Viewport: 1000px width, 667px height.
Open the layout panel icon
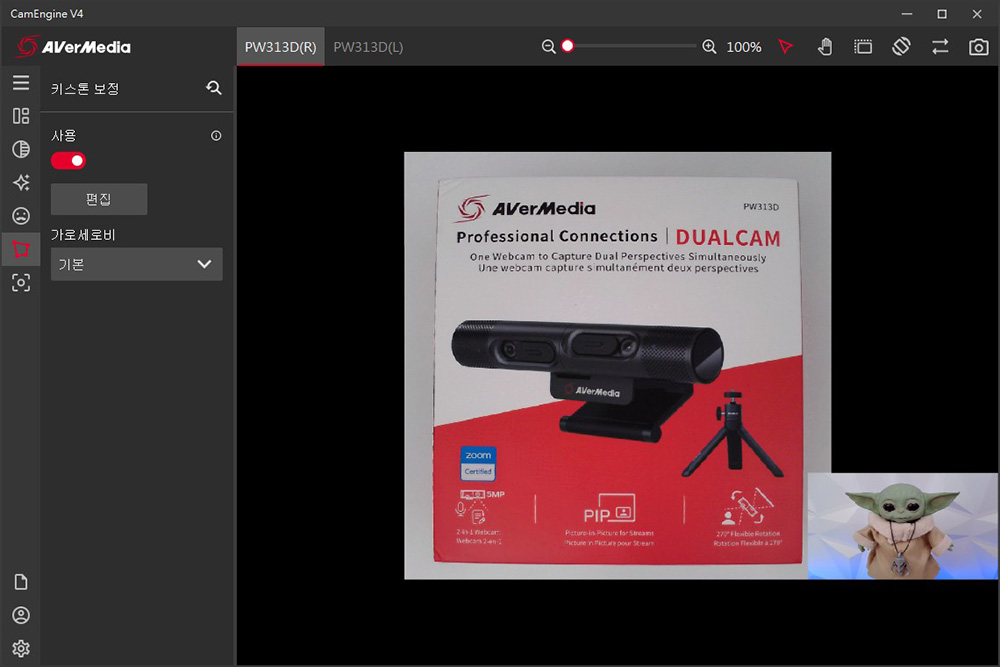point(21,115)
